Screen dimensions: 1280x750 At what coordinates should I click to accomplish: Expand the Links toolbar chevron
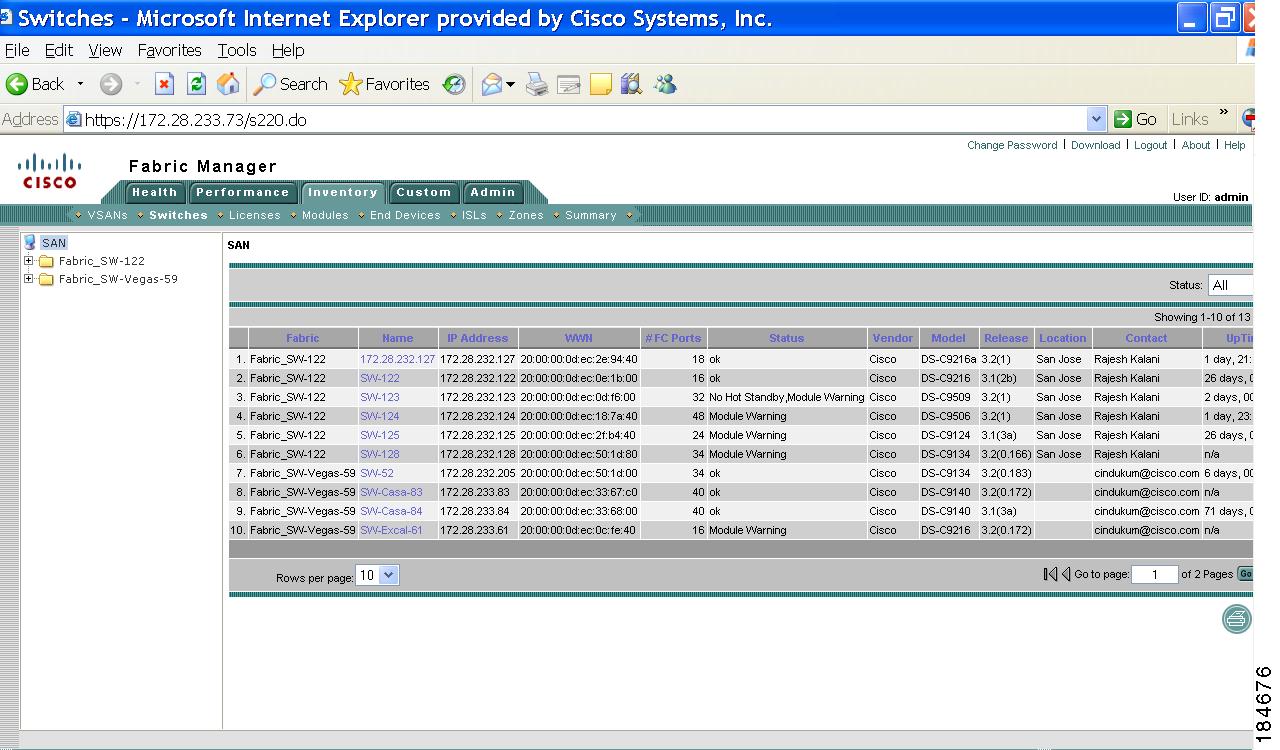pos(1224,113)
